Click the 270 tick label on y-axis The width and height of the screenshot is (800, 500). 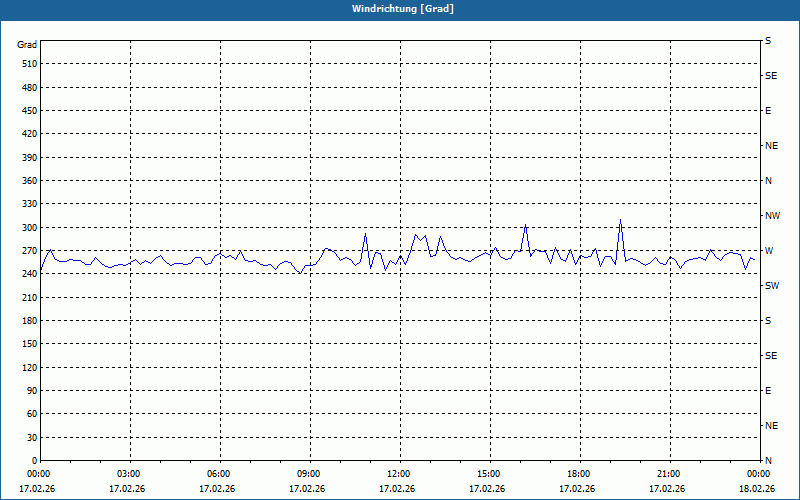[27, 251]
